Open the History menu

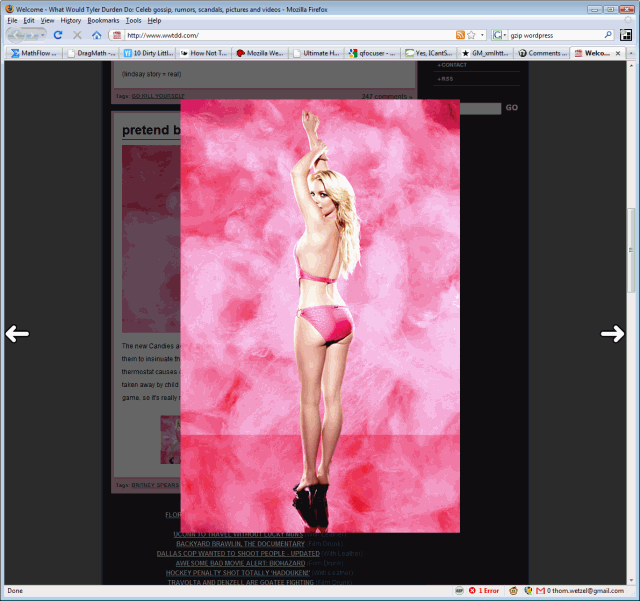[71, 20]
